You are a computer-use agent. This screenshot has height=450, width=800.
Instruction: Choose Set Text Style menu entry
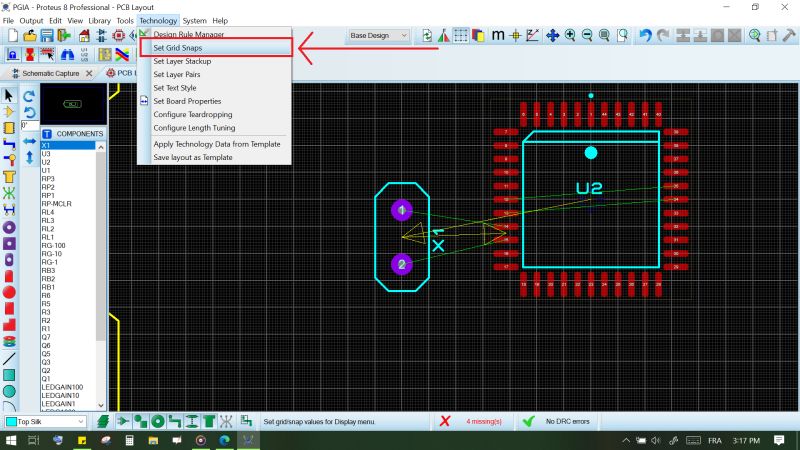pos(215,88)
